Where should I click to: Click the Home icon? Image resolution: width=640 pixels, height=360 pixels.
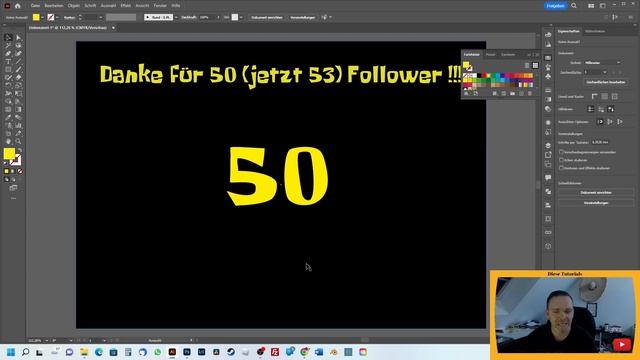pyautogui.click(x=18, y=6)
